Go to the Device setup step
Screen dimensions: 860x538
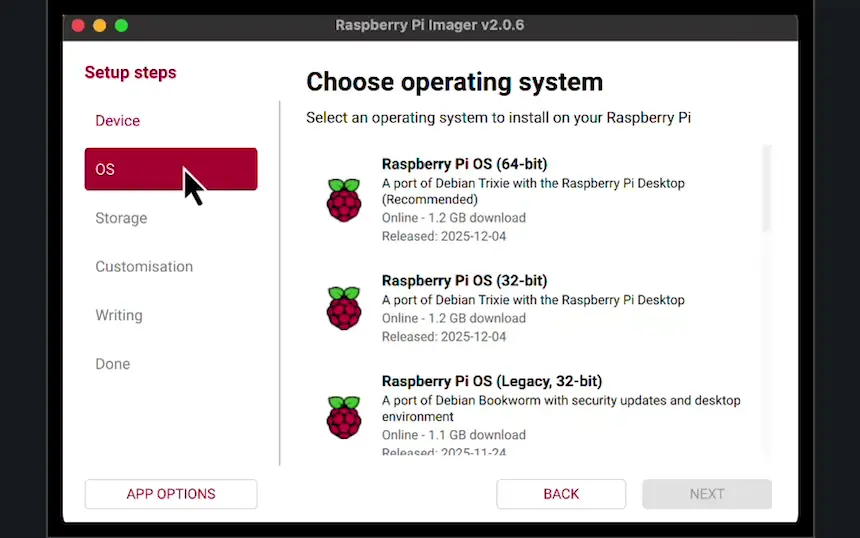click(x=118, y=121)
